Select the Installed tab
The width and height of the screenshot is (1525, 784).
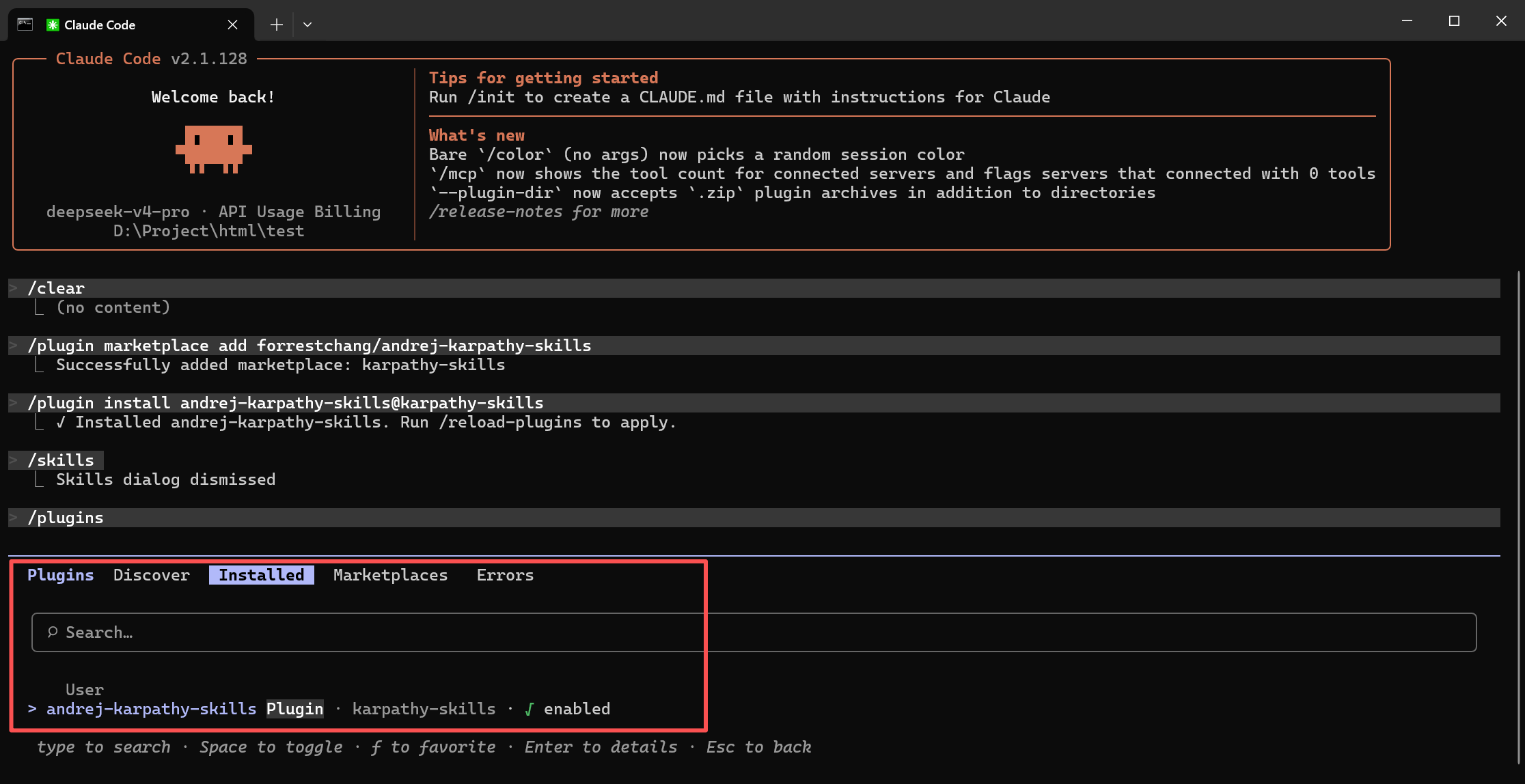pyautogui.click(x=262, y=575)
